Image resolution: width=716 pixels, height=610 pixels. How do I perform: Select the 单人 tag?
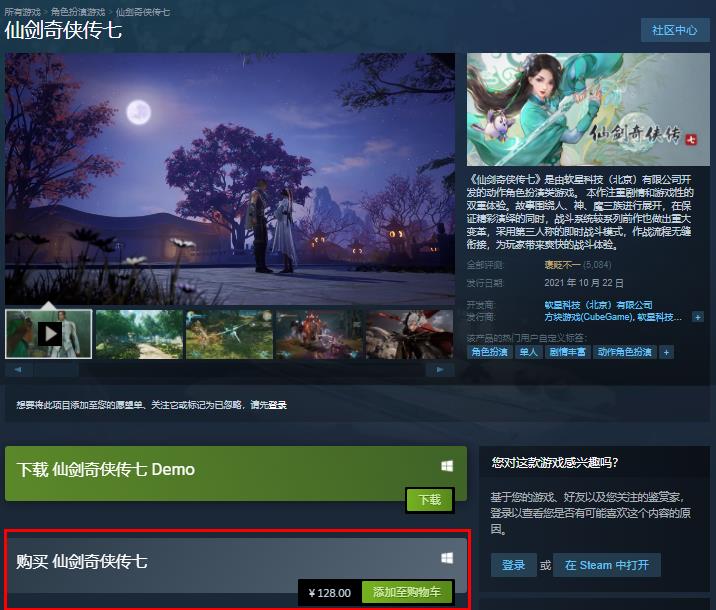528,352
